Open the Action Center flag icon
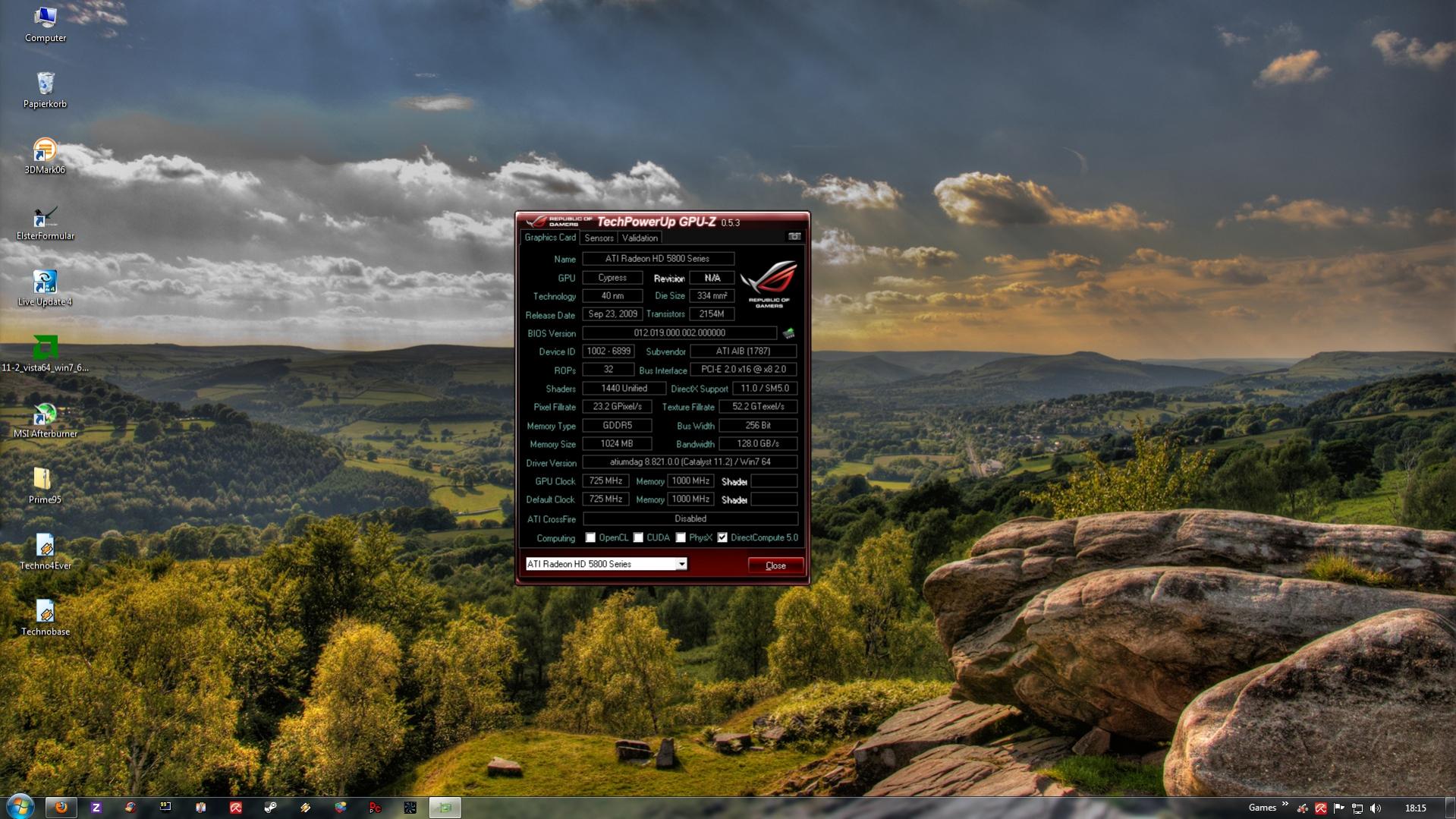 1339,808
